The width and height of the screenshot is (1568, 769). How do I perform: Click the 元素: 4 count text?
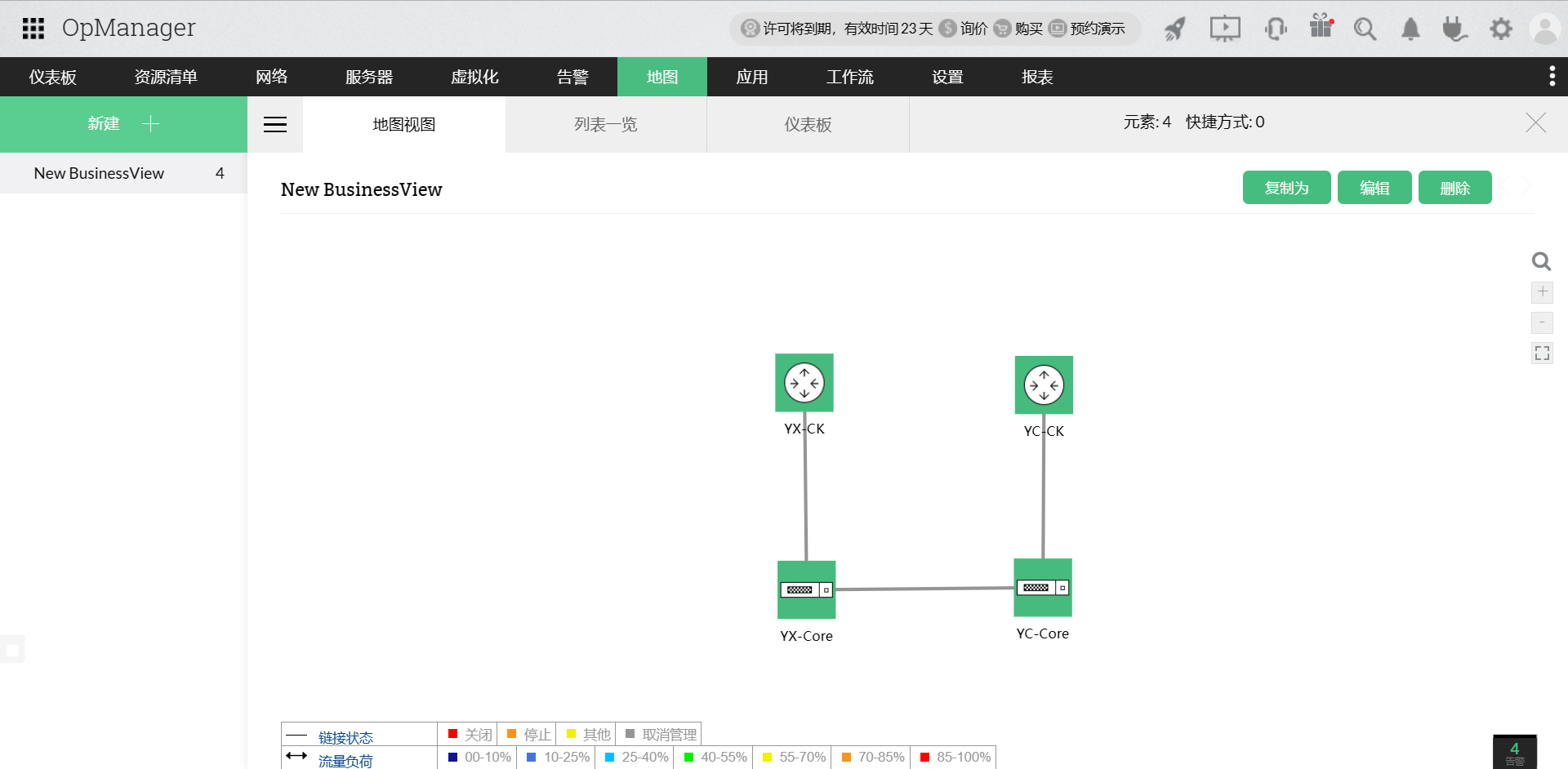(1147, 122)
